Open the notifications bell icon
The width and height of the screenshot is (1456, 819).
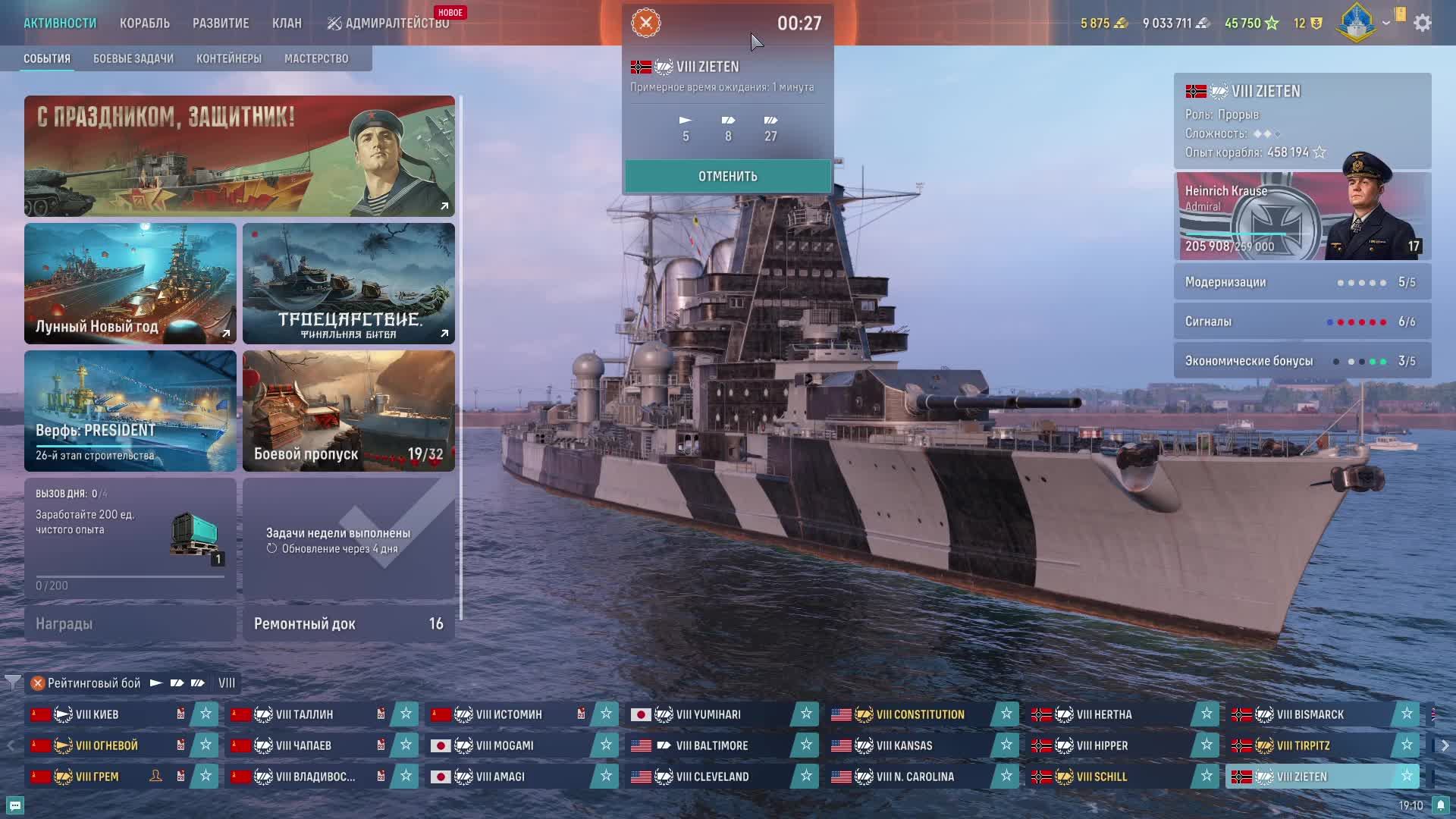pos(1441,805)
